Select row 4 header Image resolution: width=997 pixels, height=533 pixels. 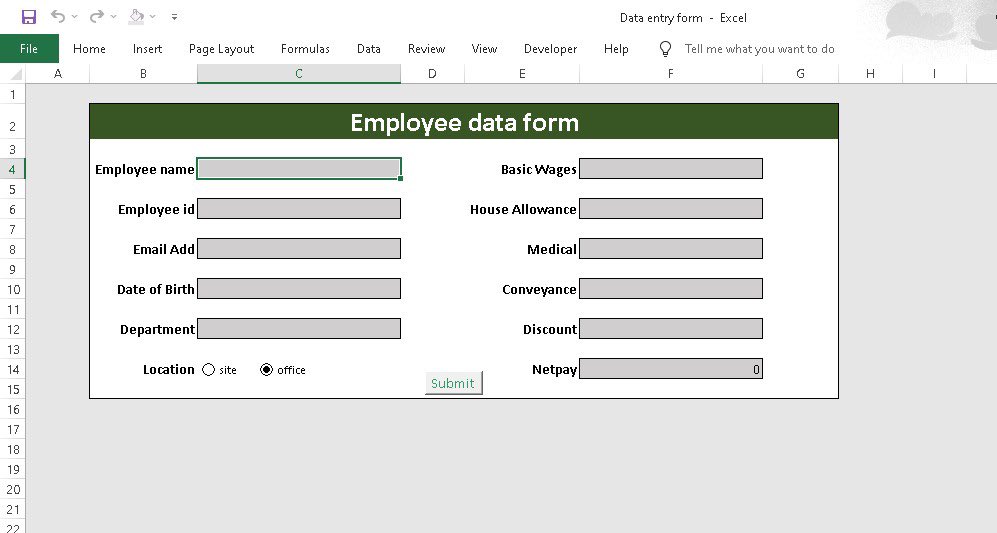pyautogui.click(x=12, y=169)
